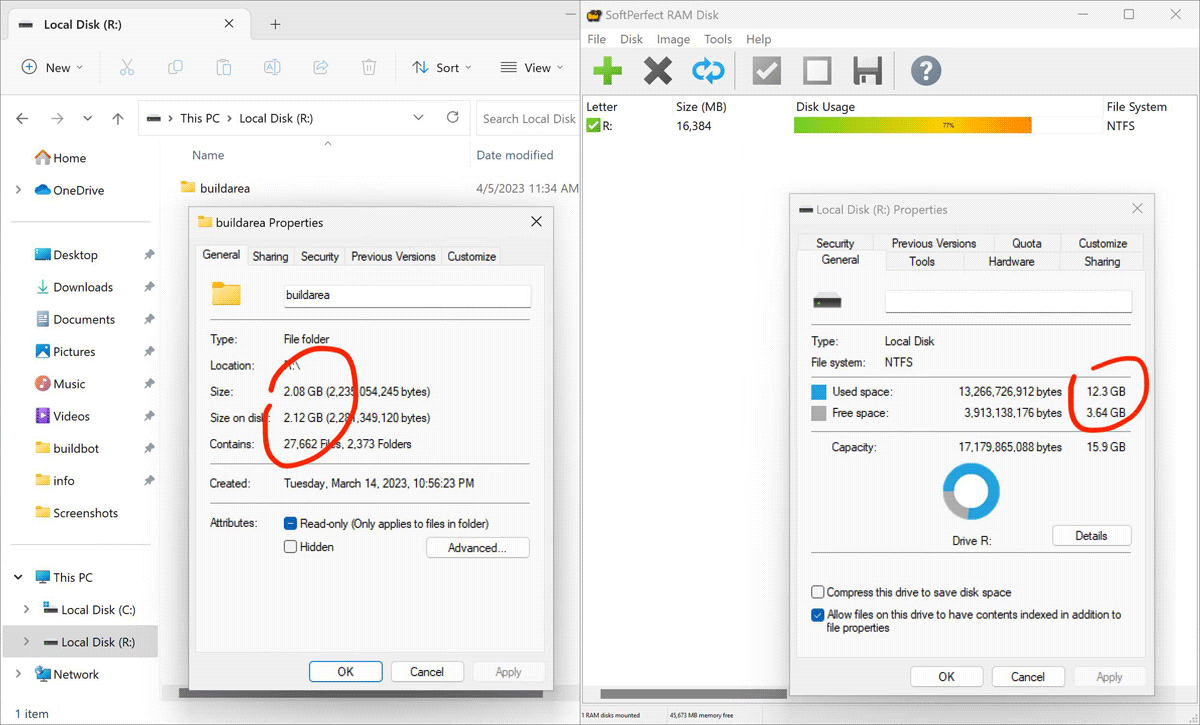This screenshot has height=725, width=1200.
Task: Open Home in the navigation pane
Action: pyautogui.click(x=60, y=158)
